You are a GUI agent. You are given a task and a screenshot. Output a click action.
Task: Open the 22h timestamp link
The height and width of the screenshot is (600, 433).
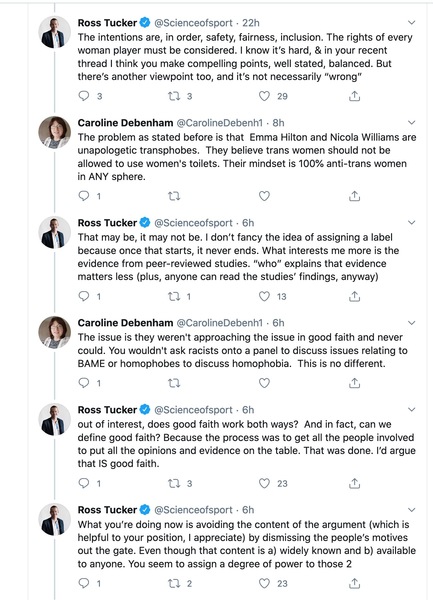251,23
